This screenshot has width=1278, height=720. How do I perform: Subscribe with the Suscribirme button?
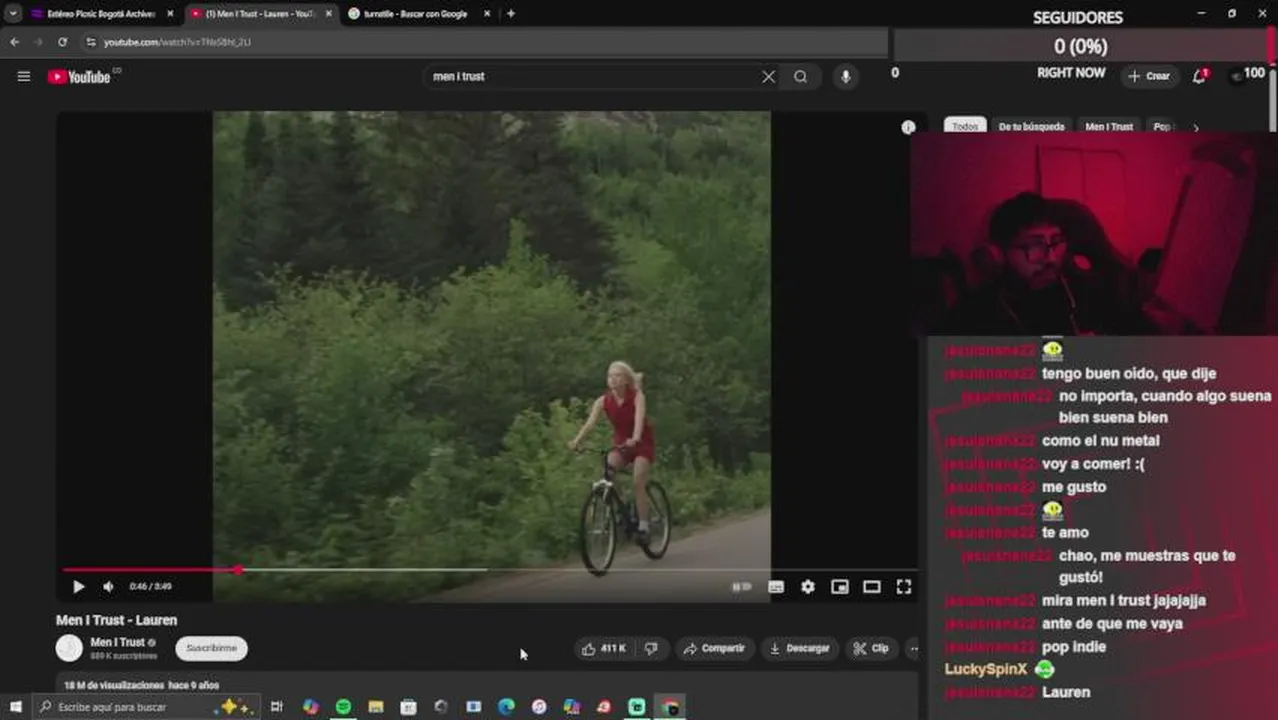pos(211,648)
